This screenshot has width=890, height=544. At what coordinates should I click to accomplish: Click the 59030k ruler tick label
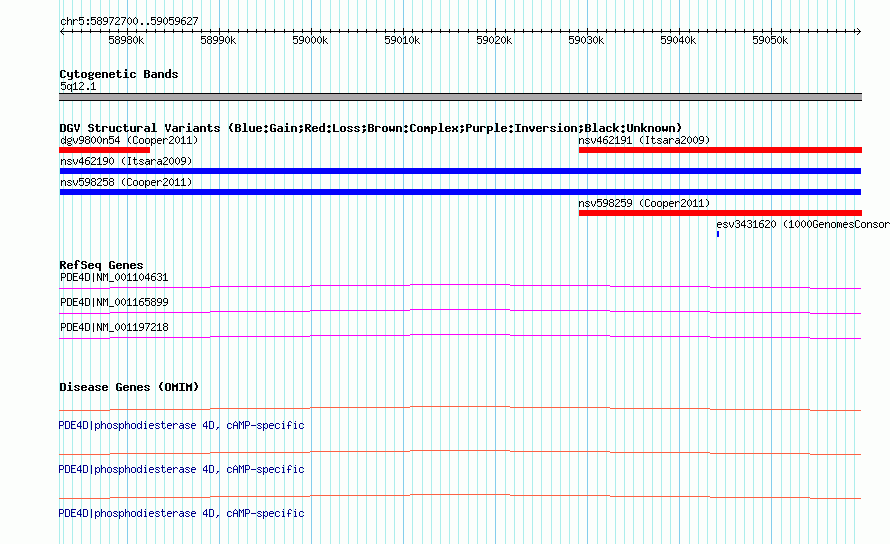click(x=586, y=40)
